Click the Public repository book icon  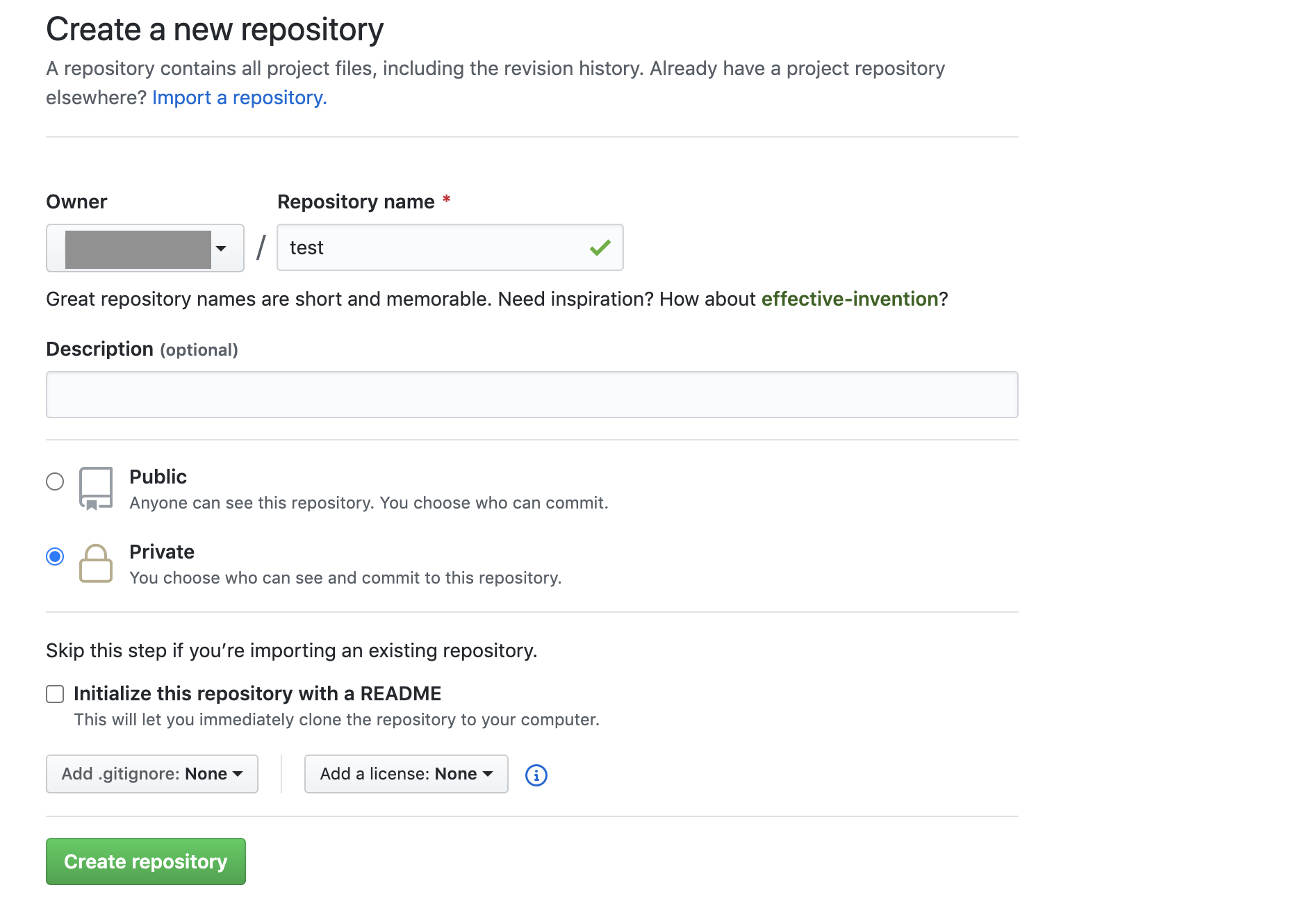(x=96, y=488)
